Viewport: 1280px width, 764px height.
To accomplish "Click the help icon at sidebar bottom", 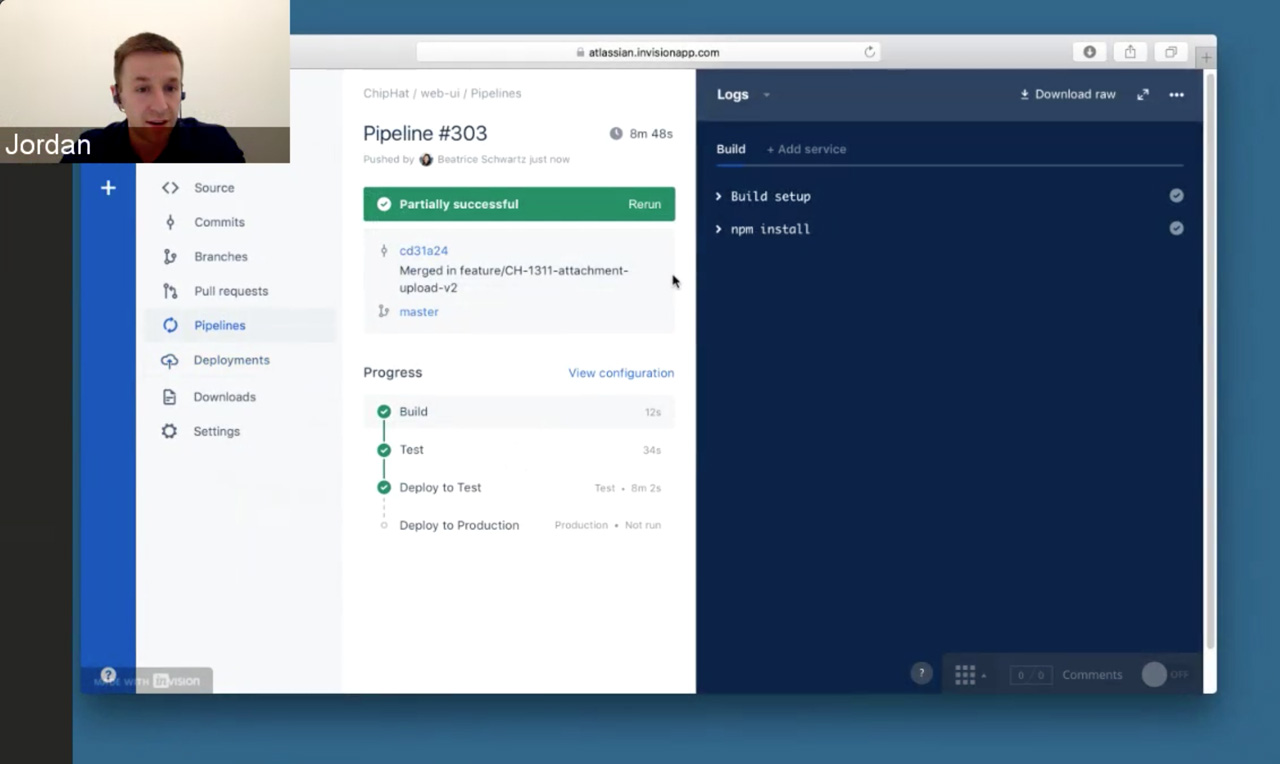I will coord(108,675).
